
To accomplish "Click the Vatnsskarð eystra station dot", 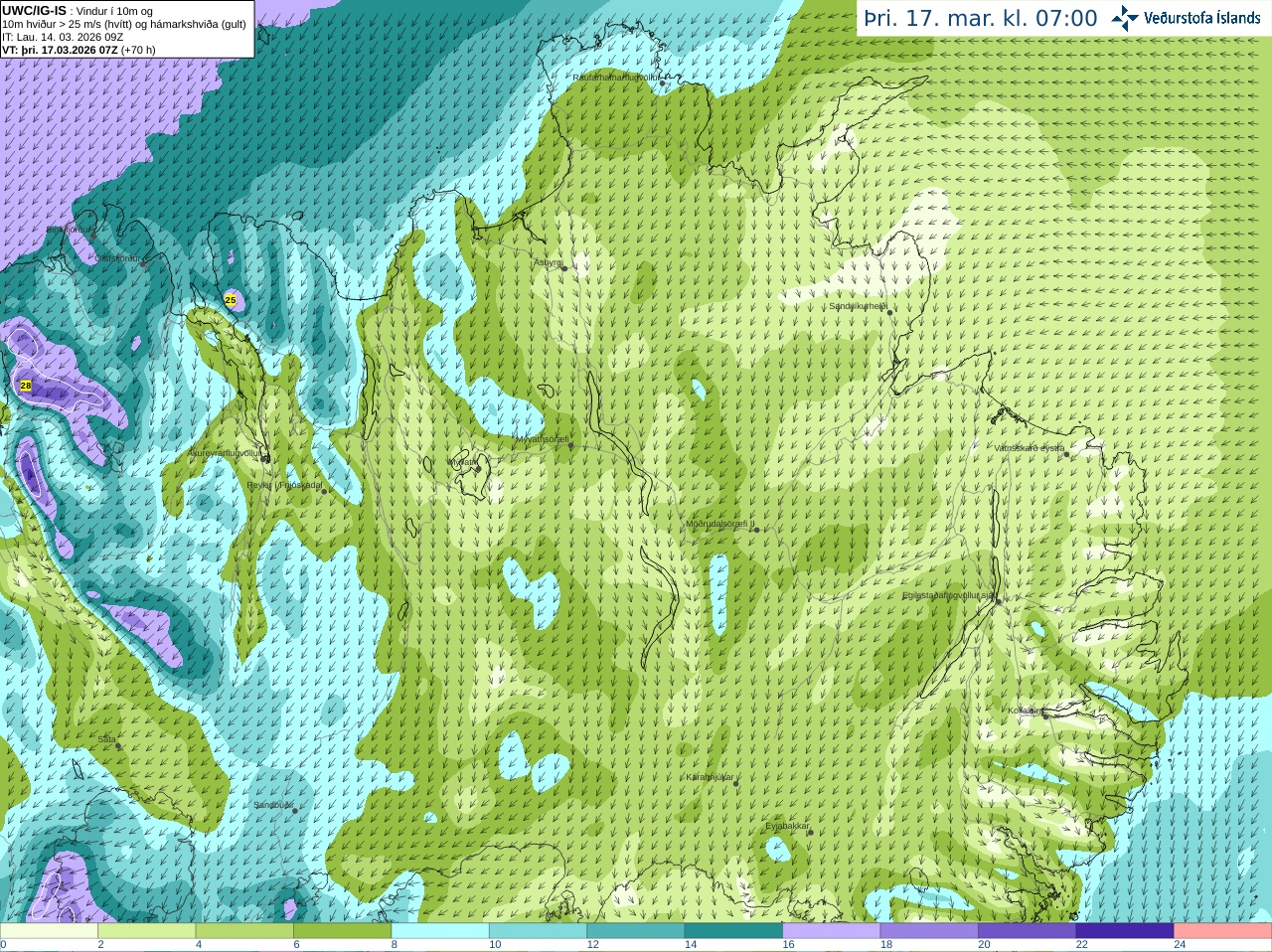I will click(1067, 453).
